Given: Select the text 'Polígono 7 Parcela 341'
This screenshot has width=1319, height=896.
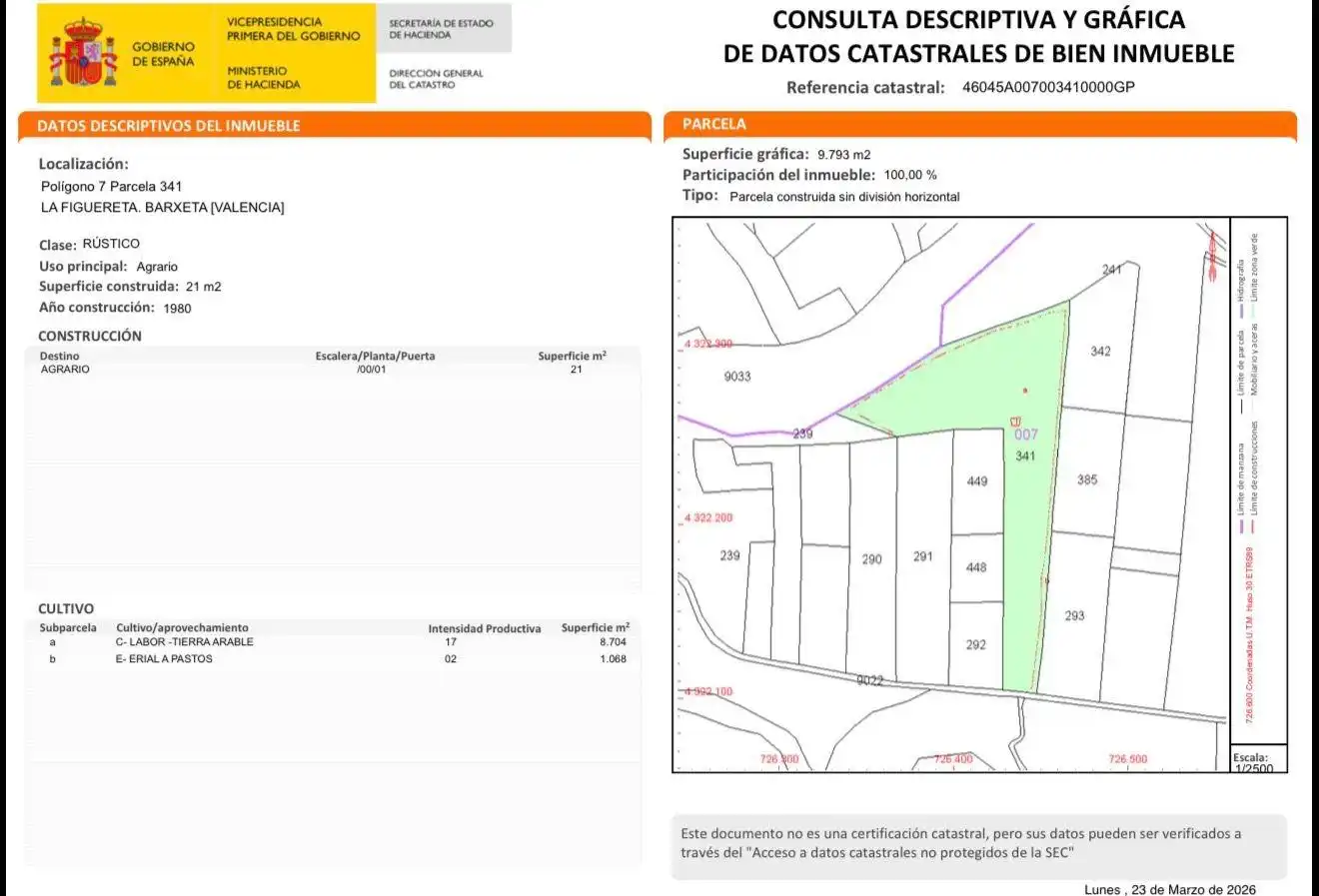Looking at the screenshot, I should (x=111, y=187).
